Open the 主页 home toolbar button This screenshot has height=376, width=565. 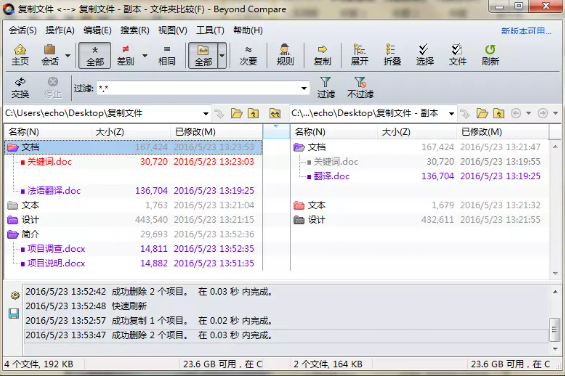pos(20,55)
